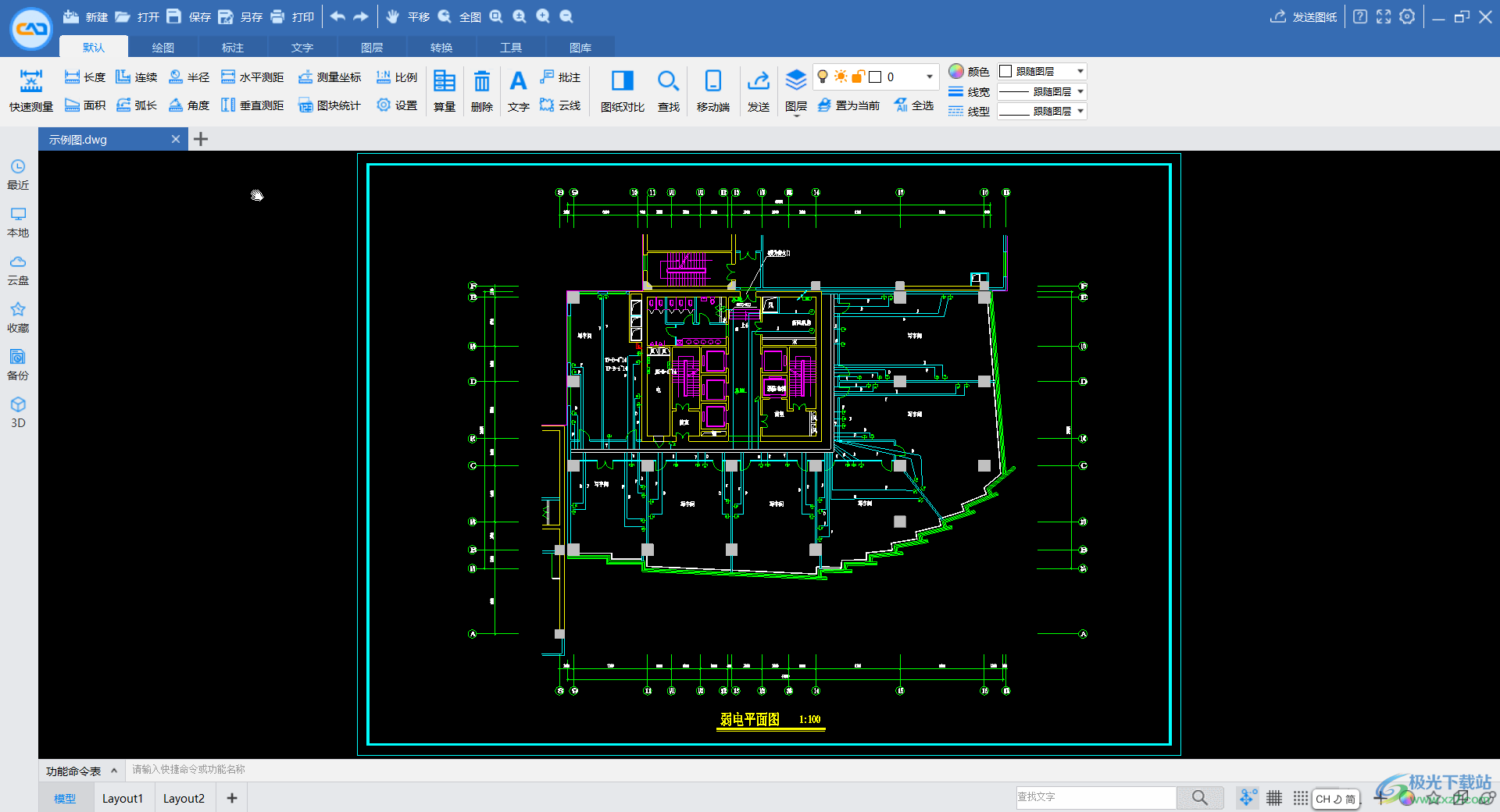1500x812 pixels.
Task: Open the Text (文字) ribbon tab
Action: (x=302, y=47)
